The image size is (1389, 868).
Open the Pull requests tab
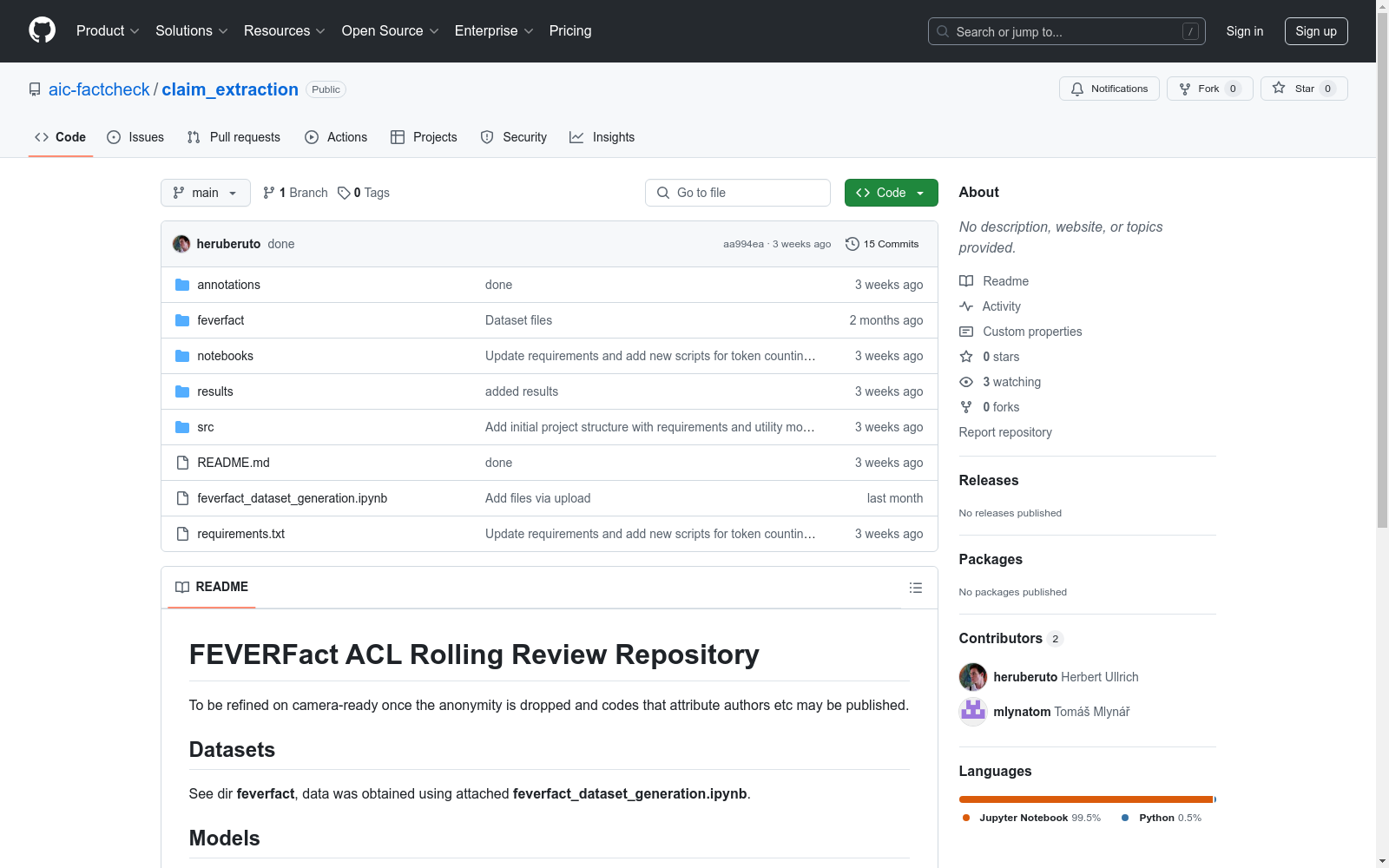pos(234,137)
